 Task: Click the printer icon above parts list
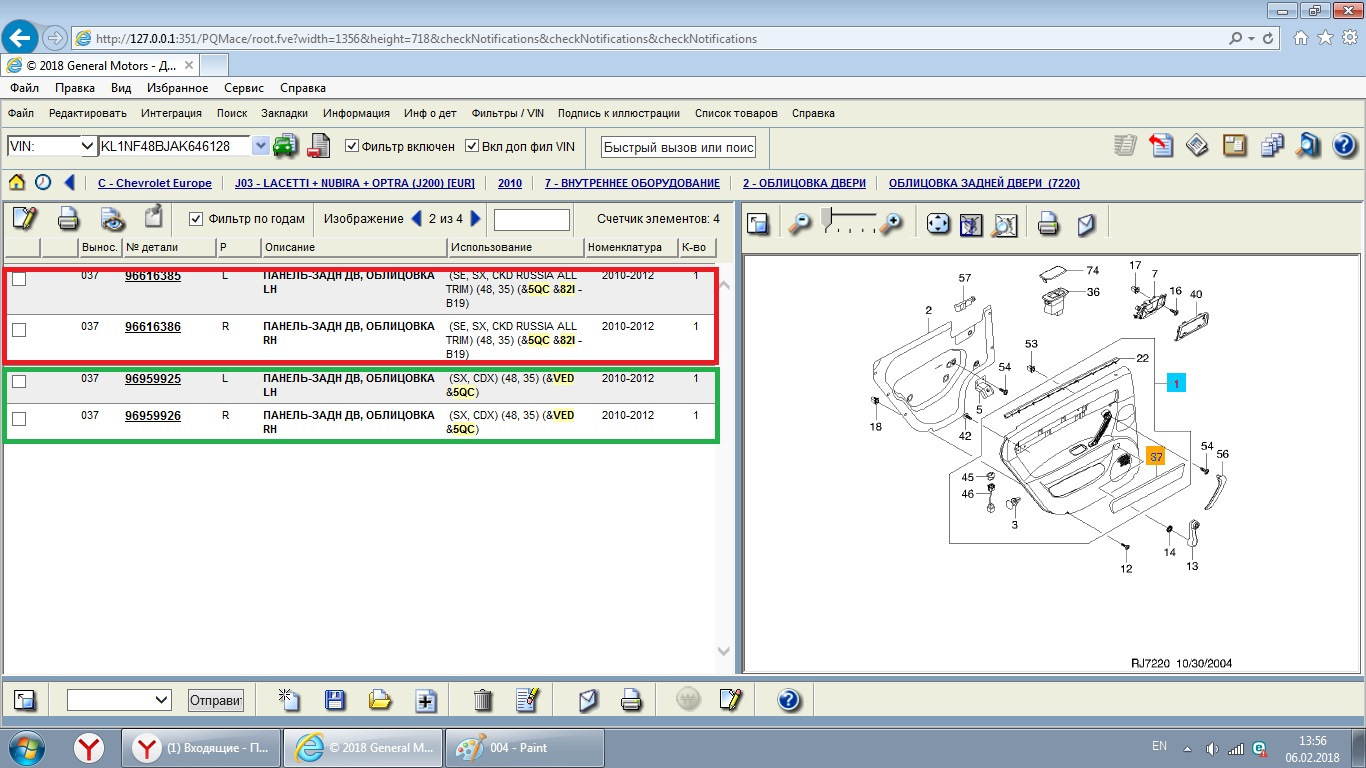pos(68,218)
